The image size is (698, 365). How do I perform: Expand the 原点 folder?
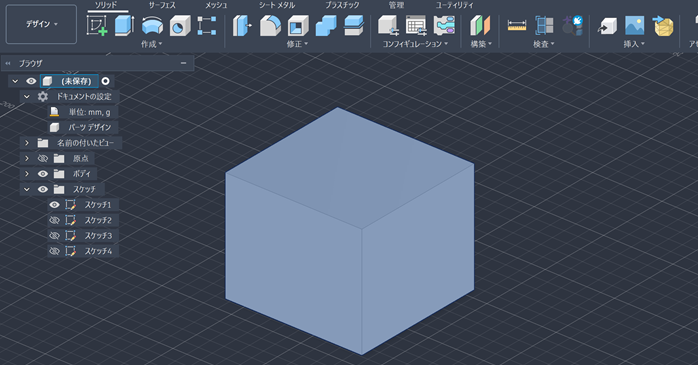coord(27,158)
